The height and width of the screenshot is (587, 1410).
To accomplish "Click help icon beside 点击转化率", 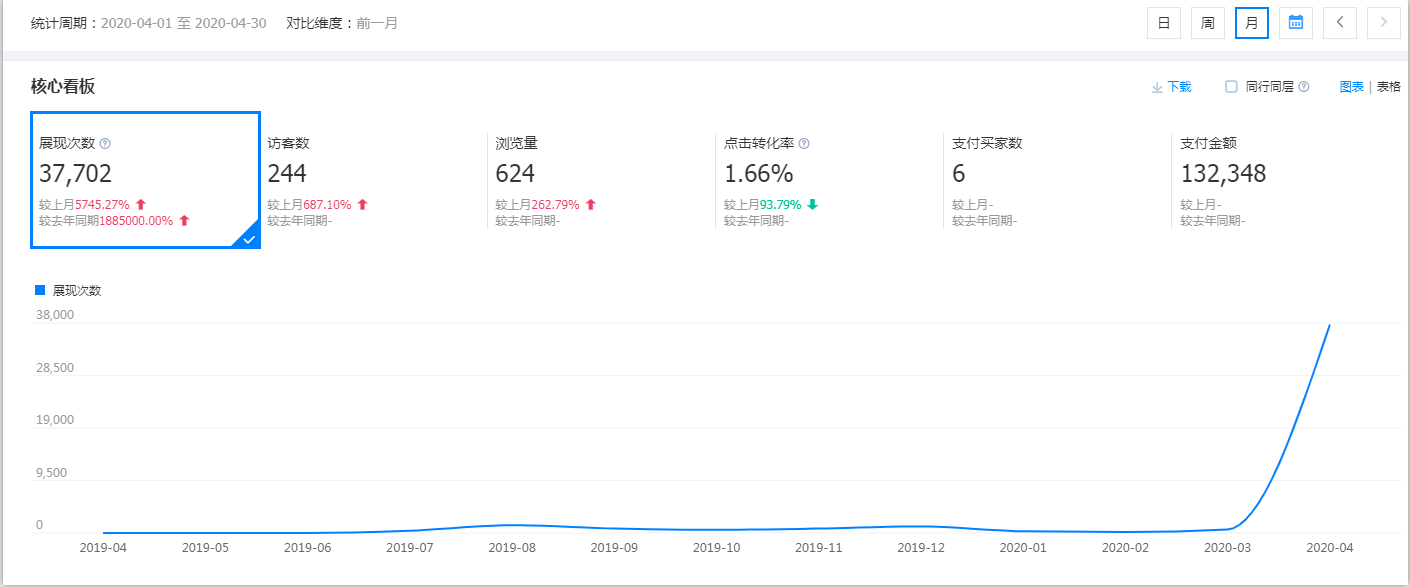I will (x=804, y=144).
